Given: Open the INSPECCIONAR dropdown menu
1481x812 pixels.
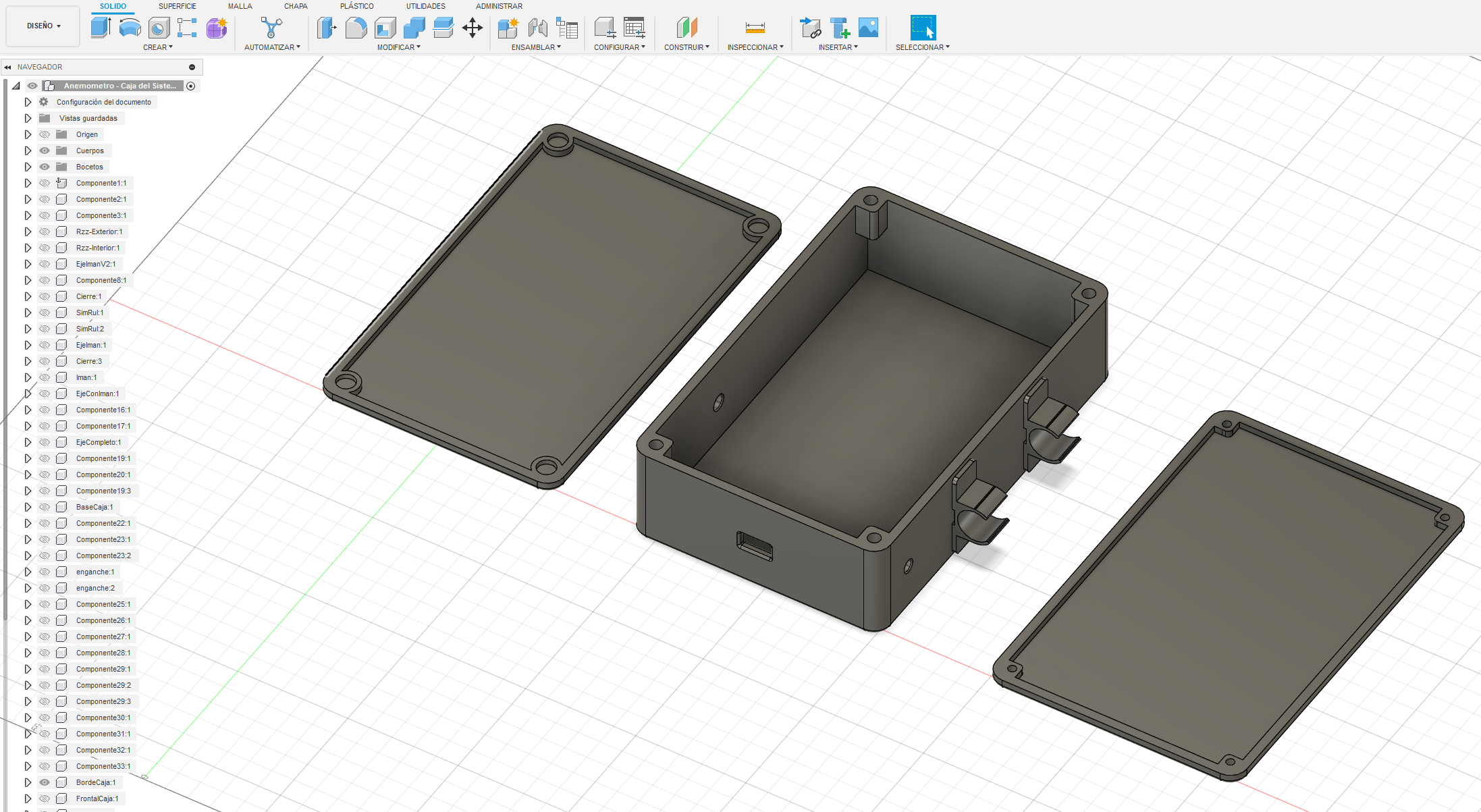Looking at the screenshot, I should [x=755, y=47].
